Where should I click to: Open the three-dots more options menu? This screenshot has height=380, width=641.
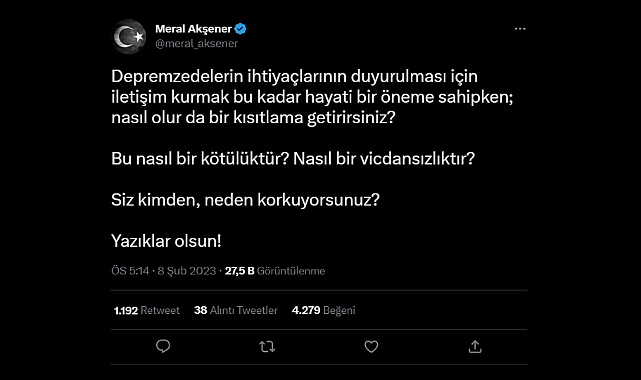coord(520,29)
